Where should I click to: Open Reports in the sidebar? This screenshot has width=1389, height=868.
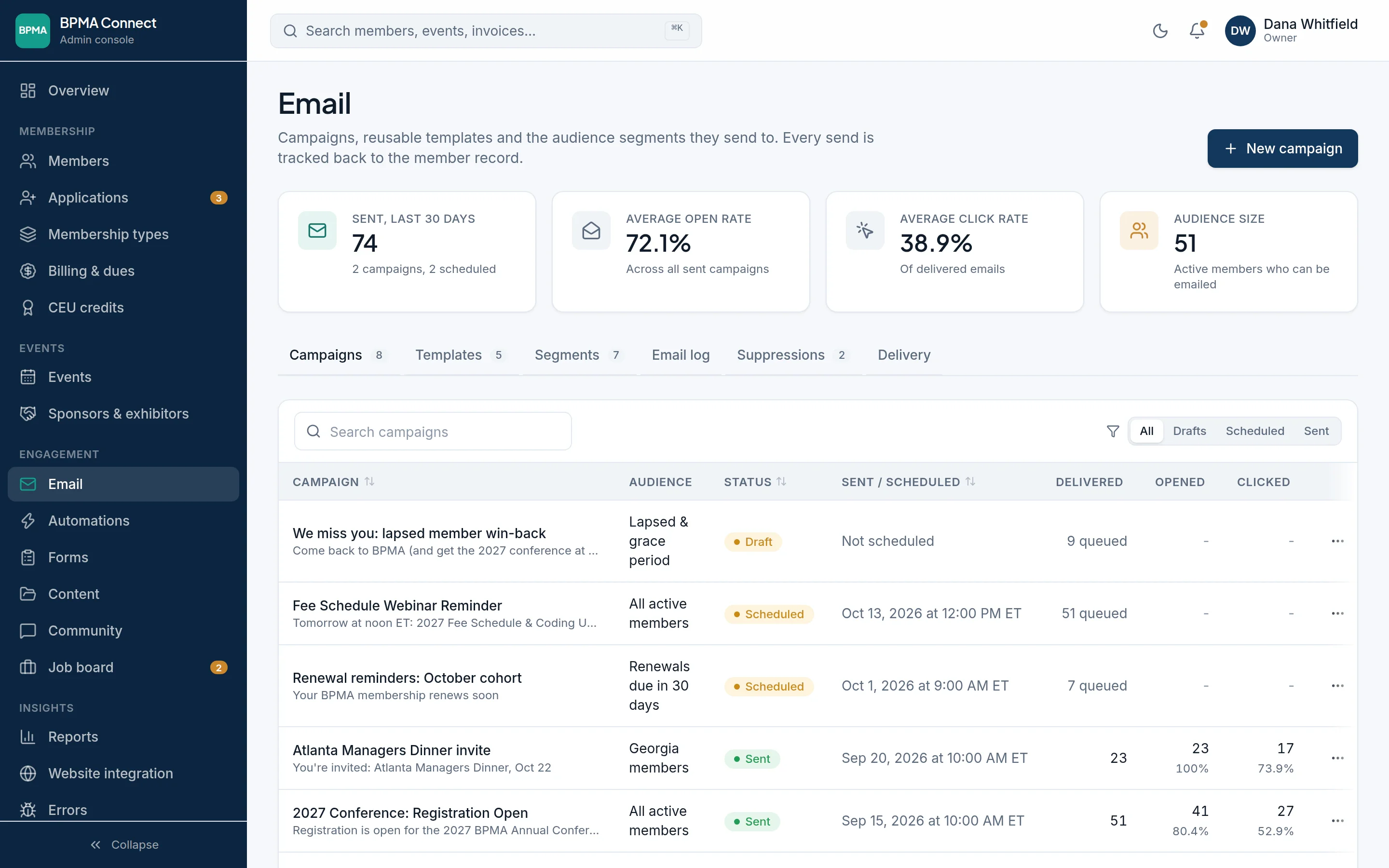pos(123,736)
